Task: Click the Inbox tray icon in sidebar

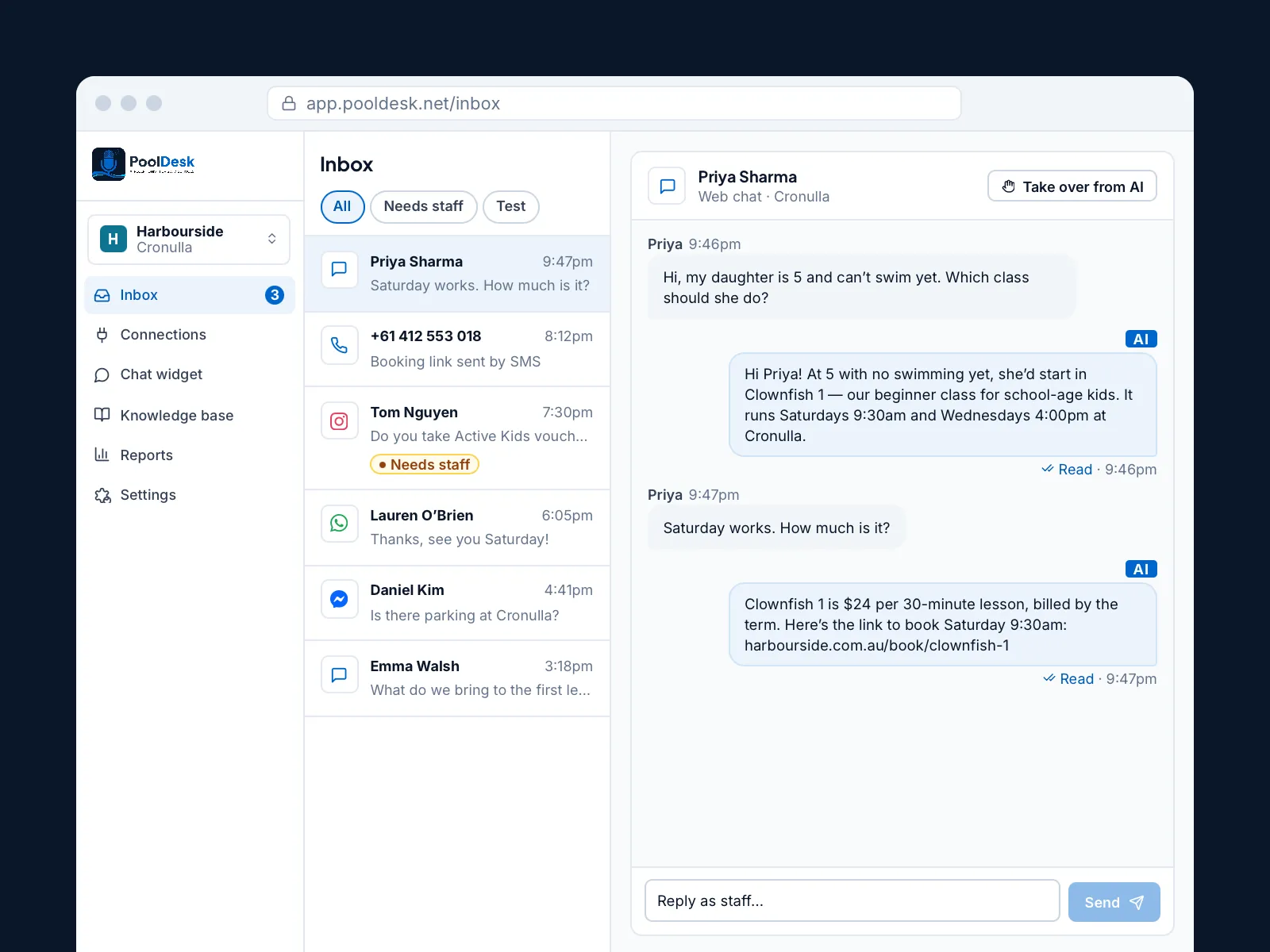Action: (x=102, y=295)
